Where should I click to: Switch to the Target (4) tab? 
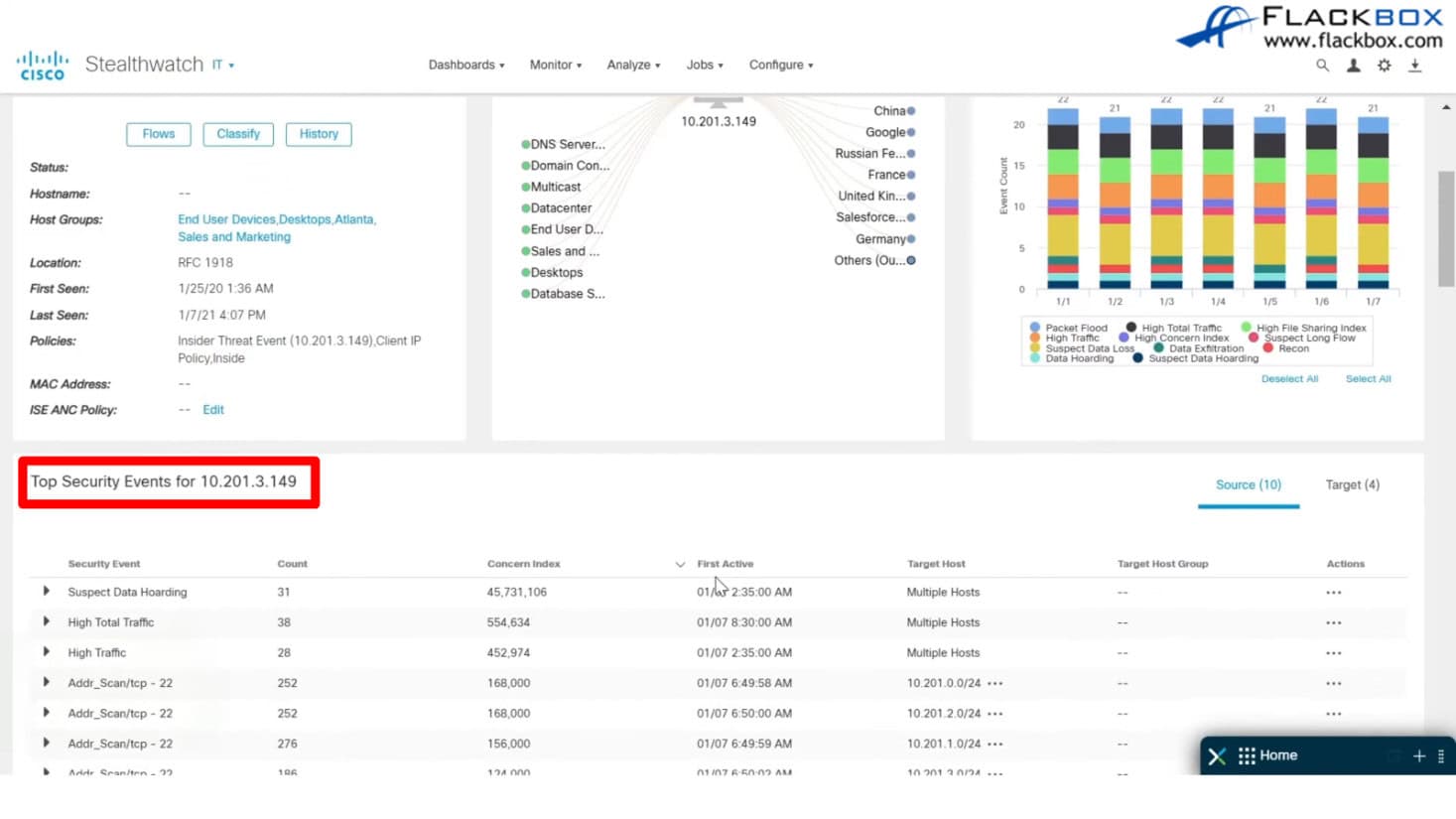coord(1352,484)
